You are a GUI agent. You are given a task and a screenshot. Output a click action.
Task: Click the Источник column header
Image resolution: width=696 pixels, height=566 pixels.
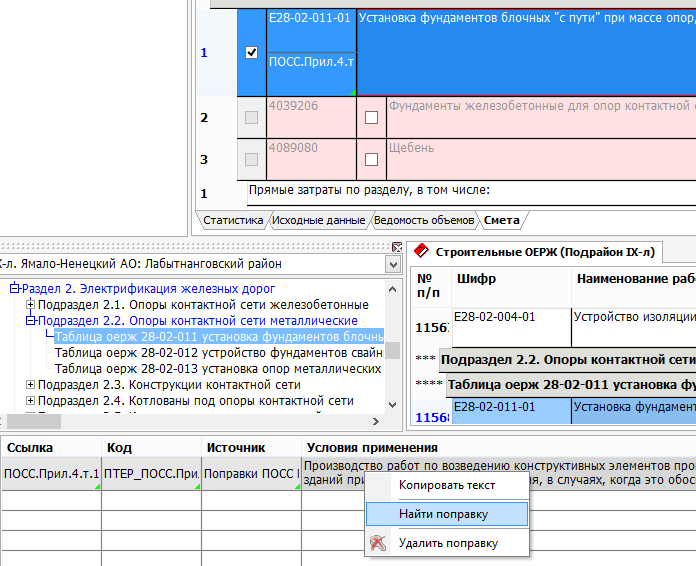point(251,447)
